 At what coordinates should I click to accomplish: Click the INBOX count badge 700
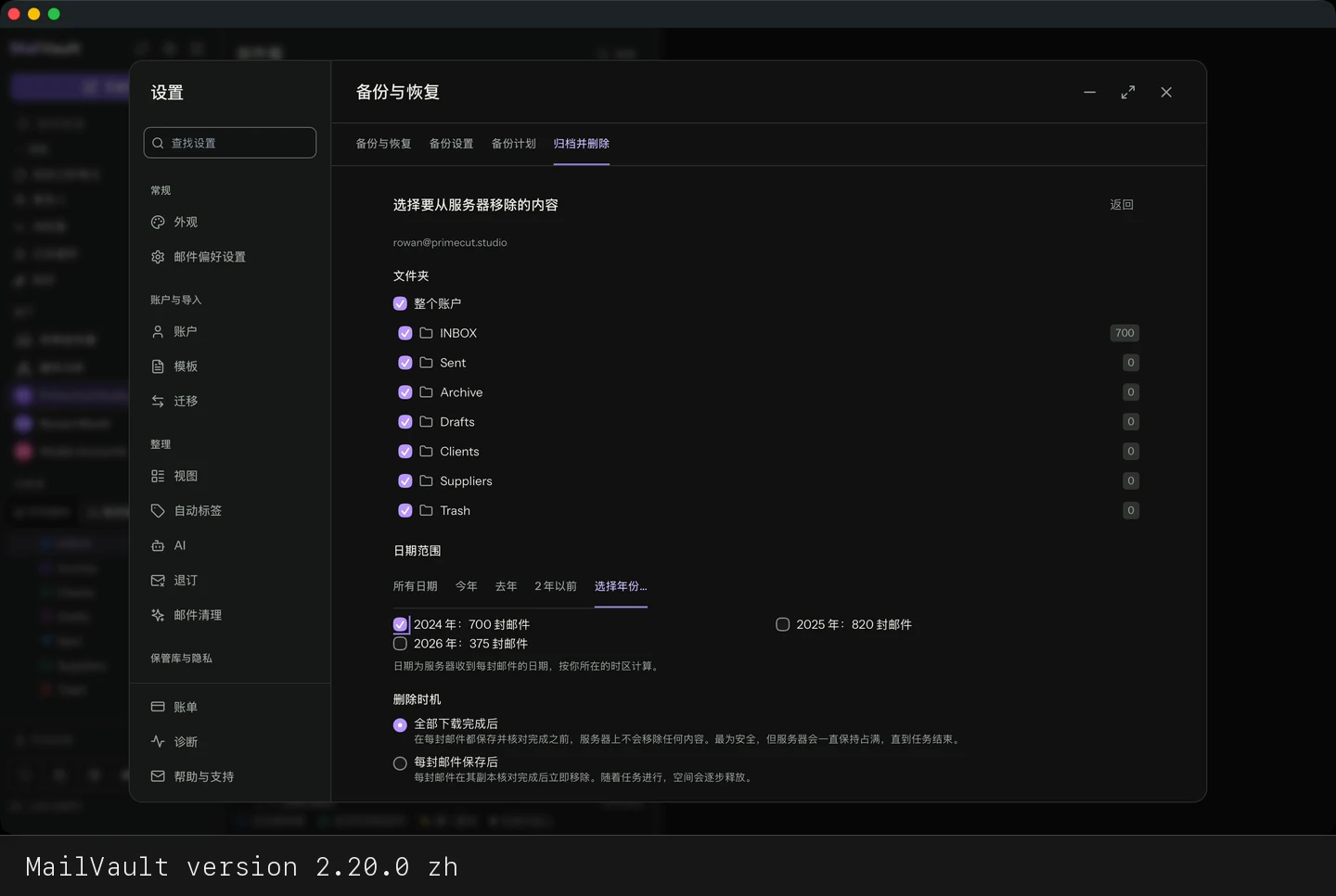click(x=1124, y=333)
